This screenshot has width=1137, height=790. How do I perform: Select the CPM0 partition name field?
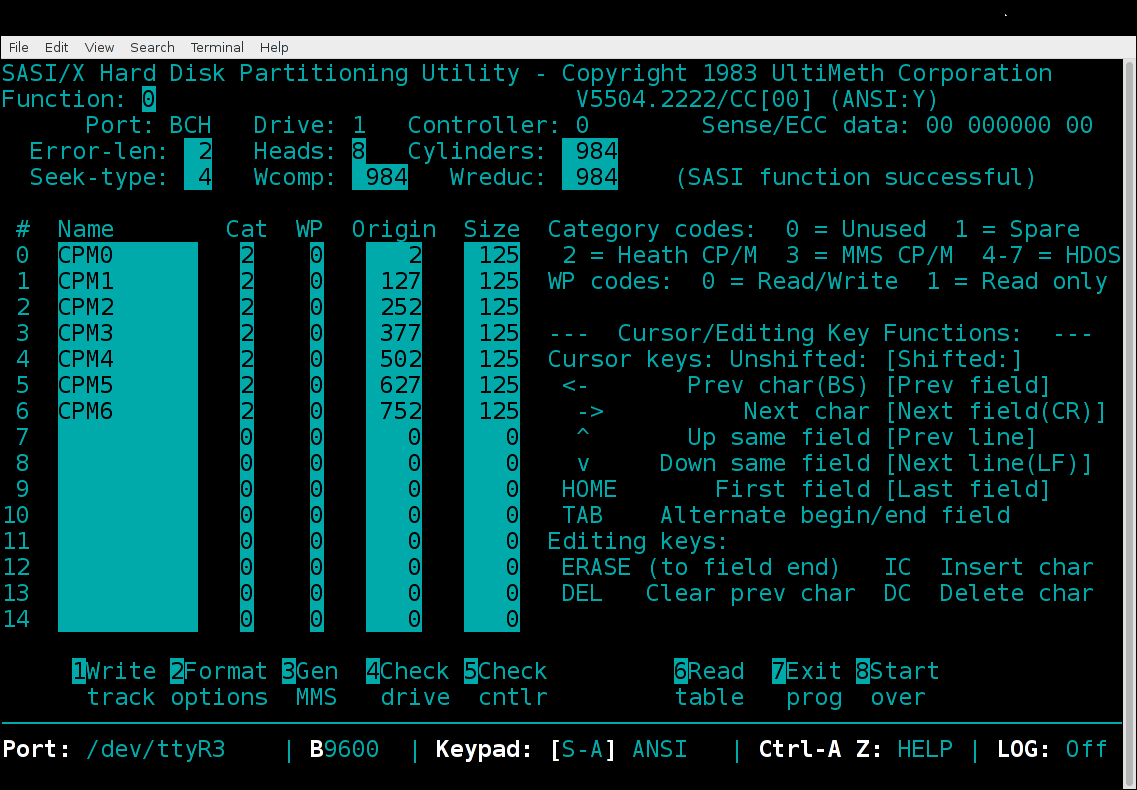point(127,255)
